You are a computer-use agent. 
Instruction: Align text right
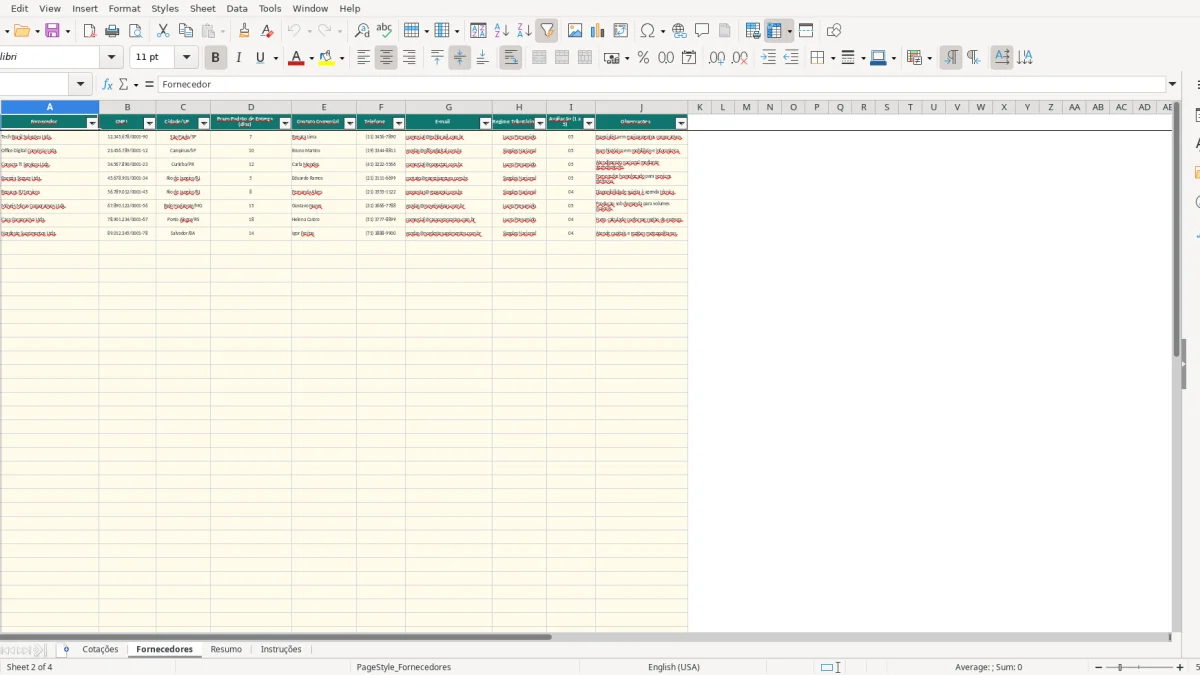[409, 58]
